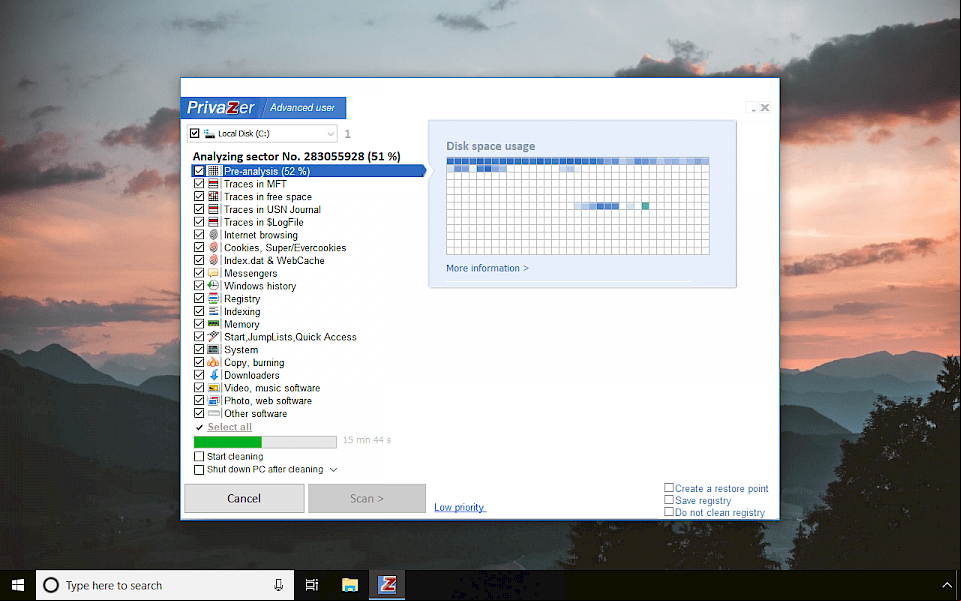Uncheck the Memory checkbox
This screenshot has width=961, height=601.
[199, 324]
